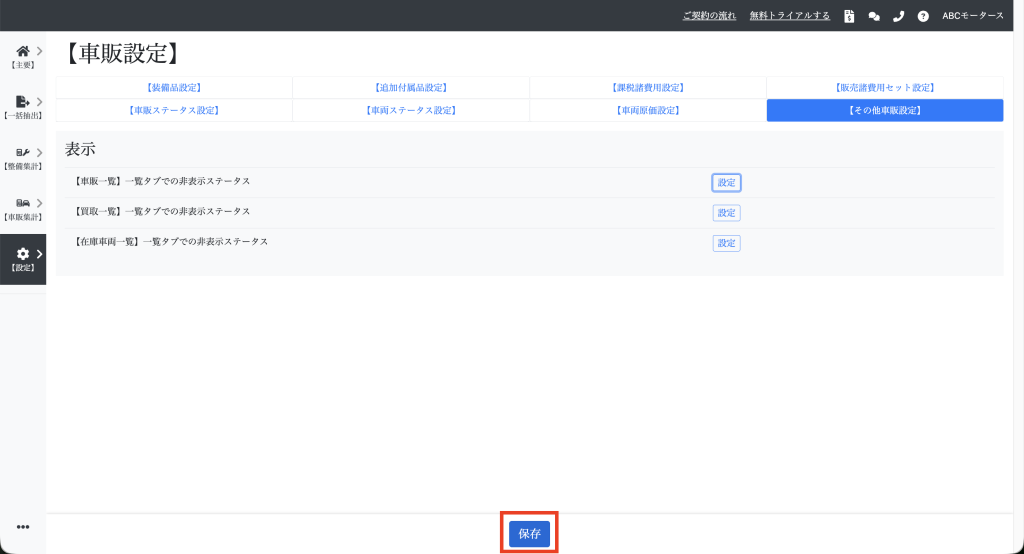Viewport: 1024px width, 554px height.
Task: Open the 車販ステータス設定 tab
Action: coord(174,110)
